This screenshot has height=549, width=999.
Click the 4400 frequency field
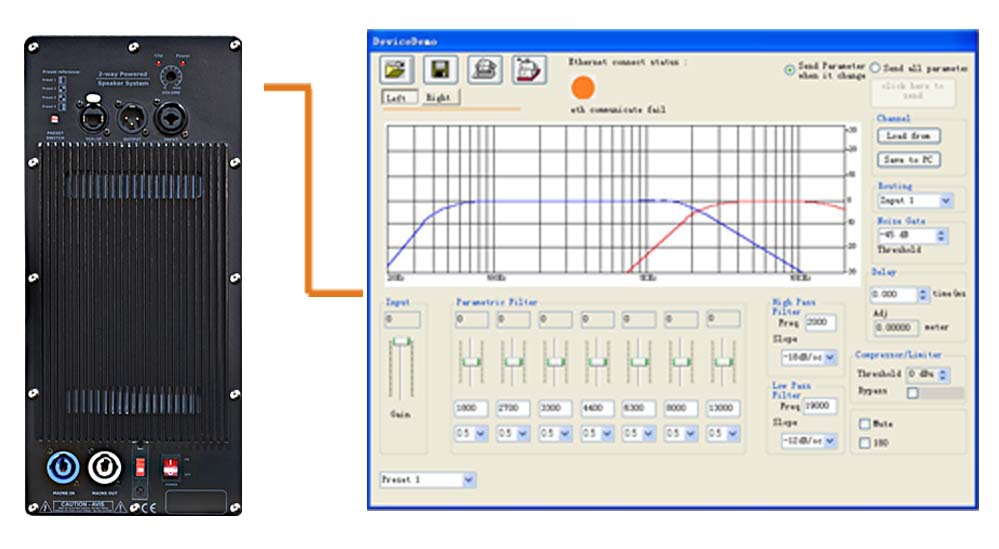point(597,408)
